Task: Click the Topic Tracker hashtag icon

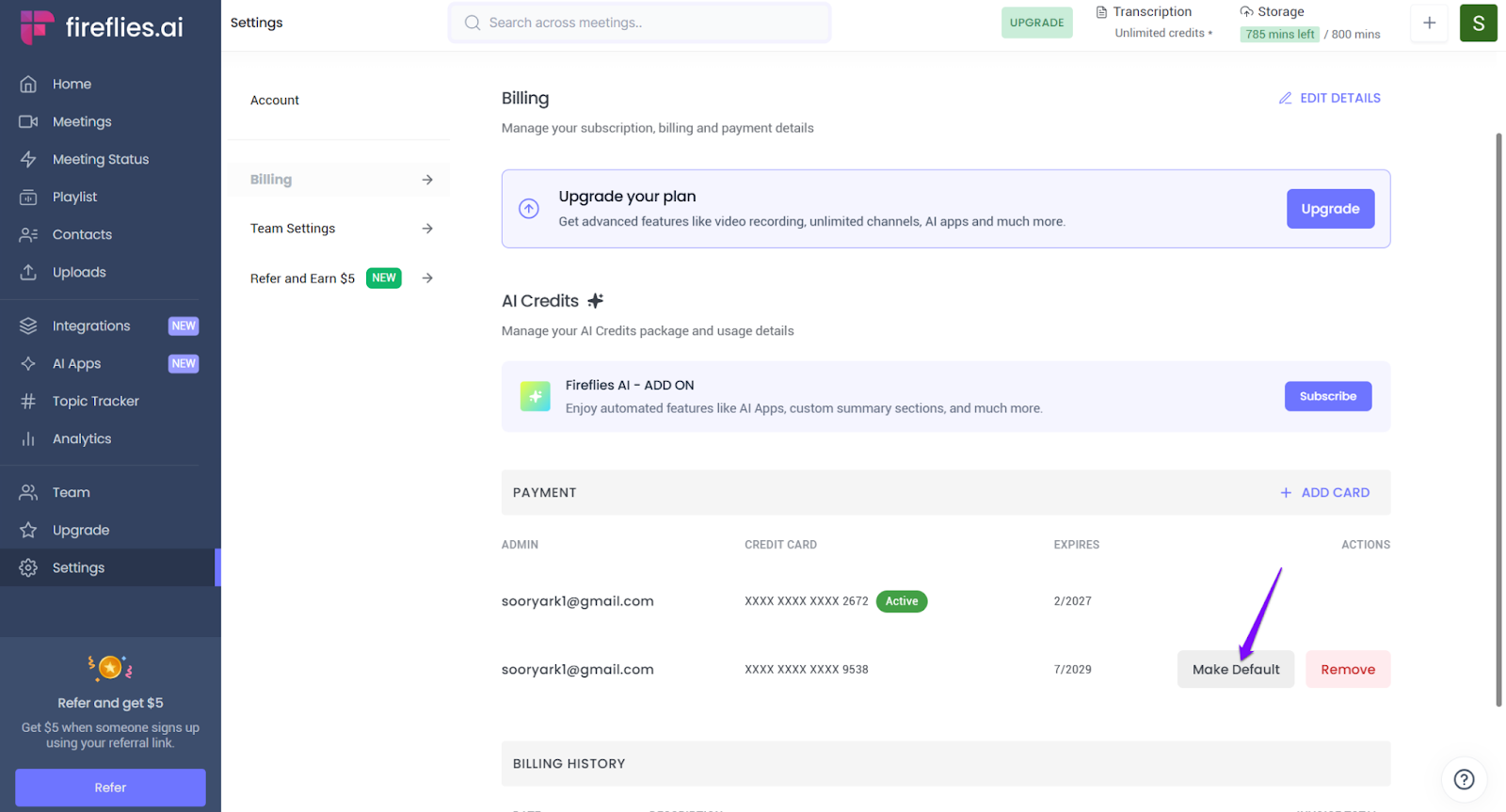Action: (x=28, y=402)
